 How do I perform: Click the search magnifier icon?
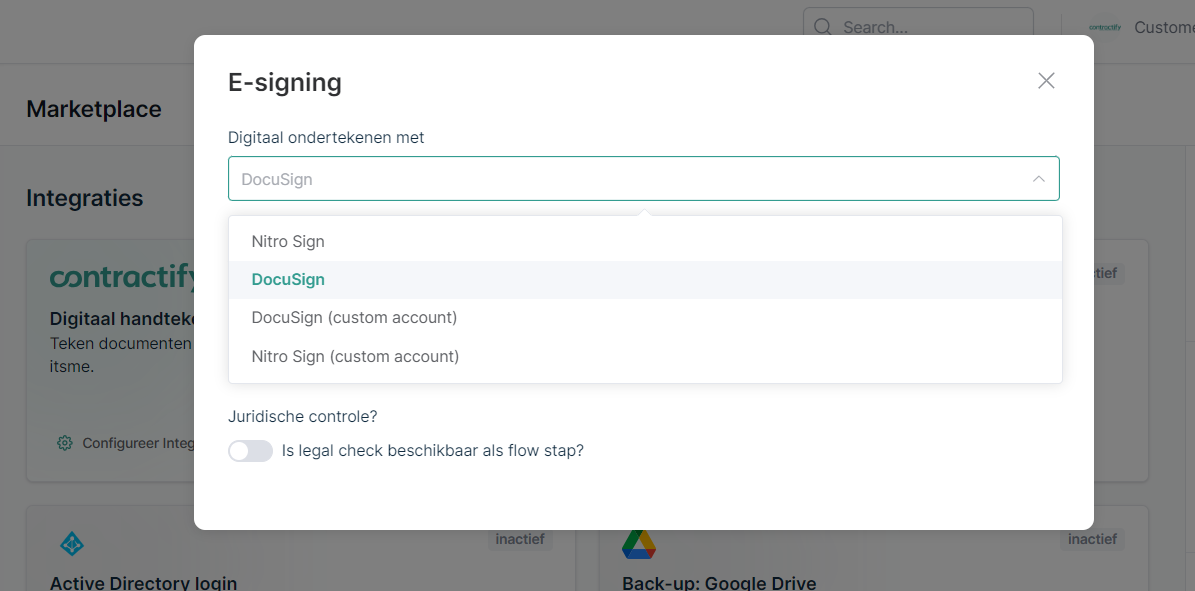point(823,27)
